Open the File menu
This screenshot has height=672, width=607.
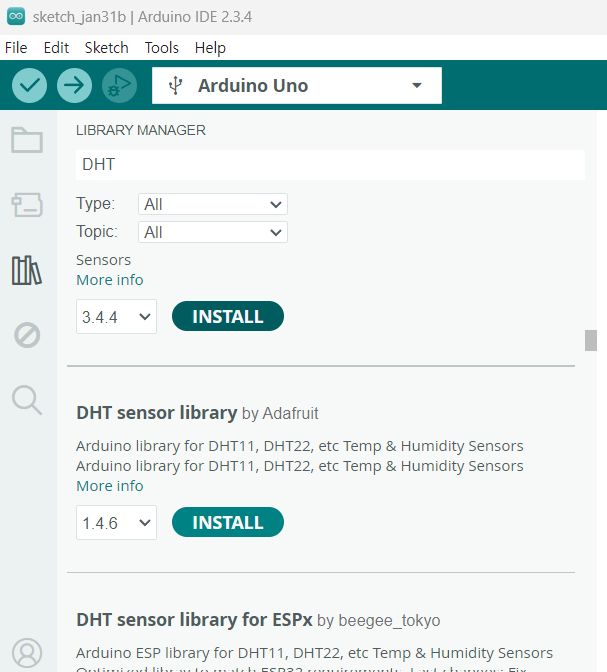(x=16, y=48)
